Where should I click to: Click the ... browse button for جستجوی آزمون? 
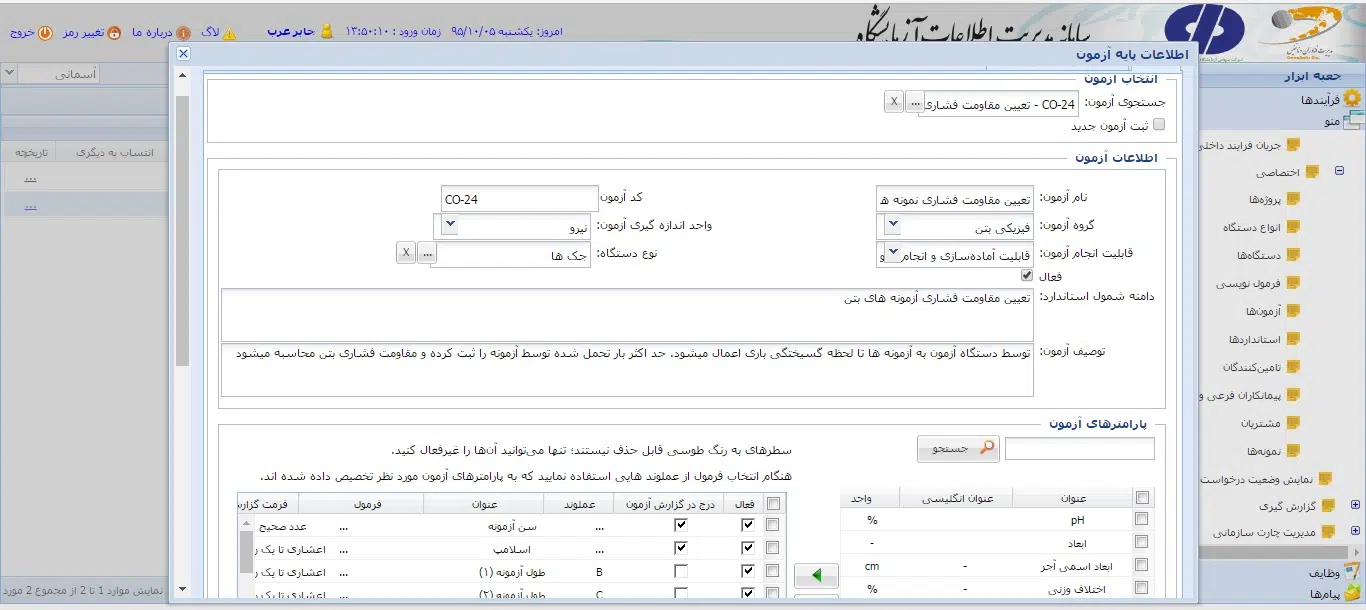[915, 102]
